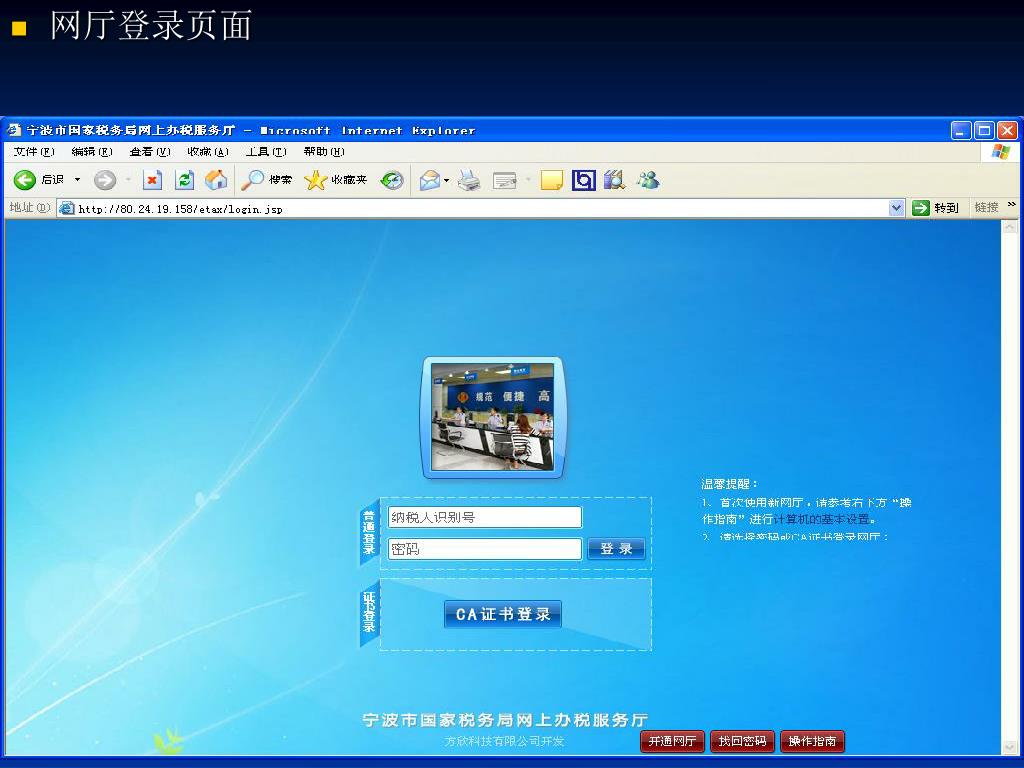The image size is (1024, 768).
Task: Click the History icon in toolbar
Action: click(x=392, y=180)
